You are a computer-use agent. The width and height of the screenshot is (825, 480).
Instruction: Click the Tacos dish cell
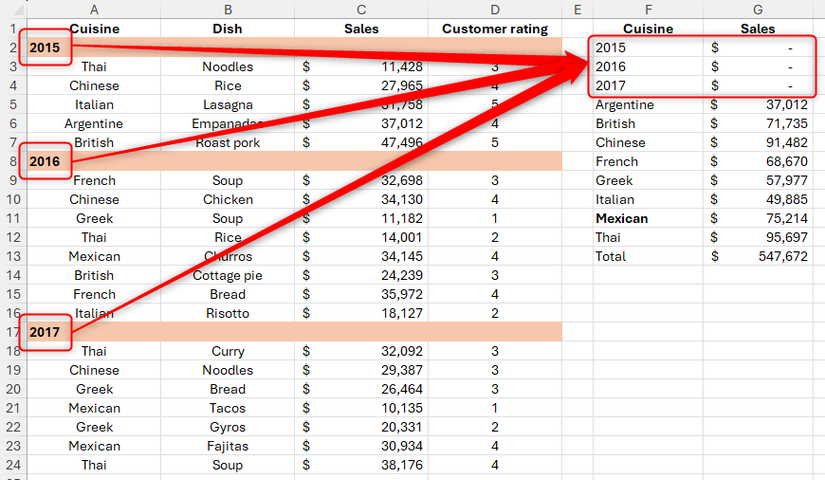pyautogui.click(x=227, y=408)
